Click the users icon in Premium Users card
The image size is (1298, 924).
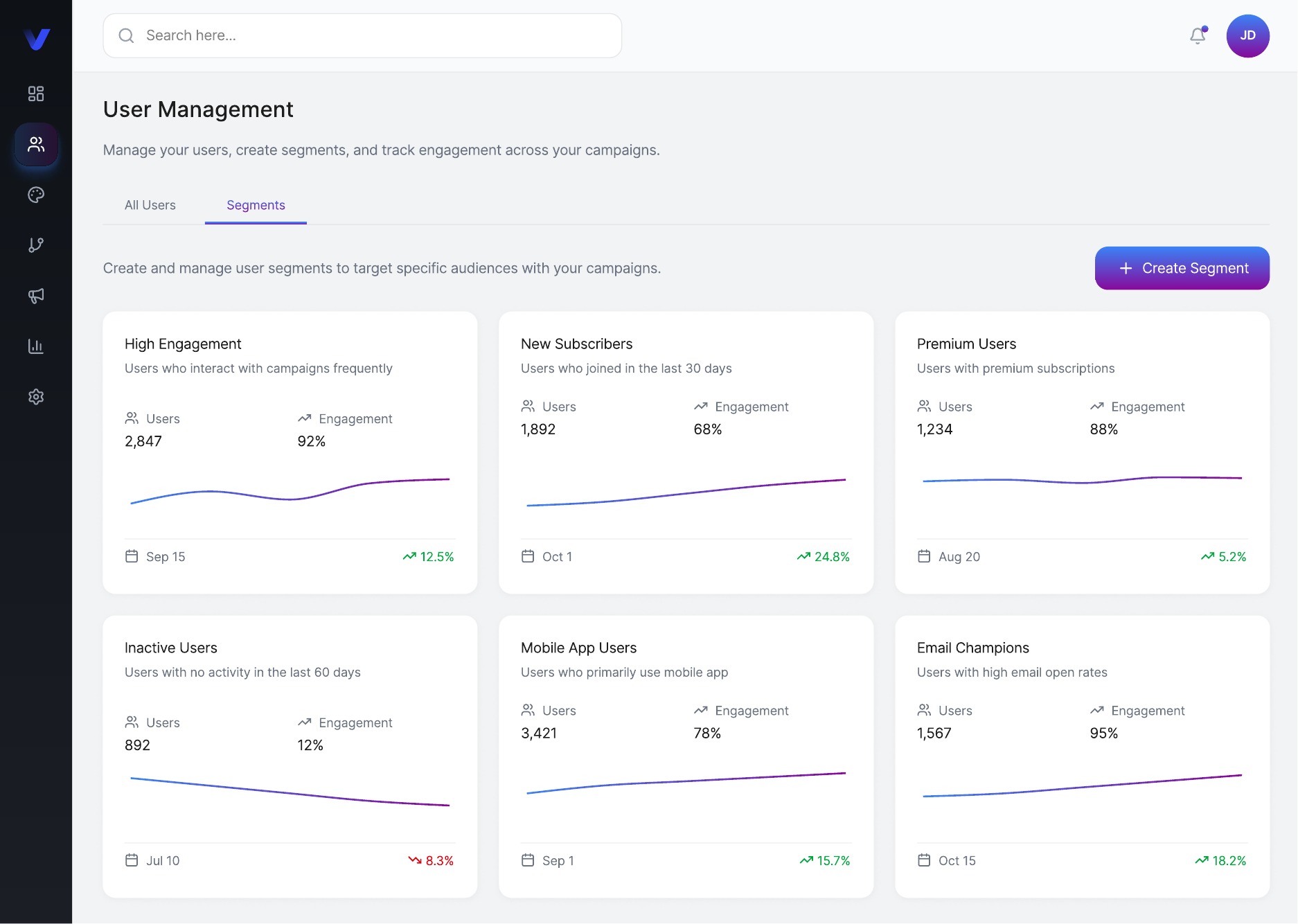coord(924,406)
